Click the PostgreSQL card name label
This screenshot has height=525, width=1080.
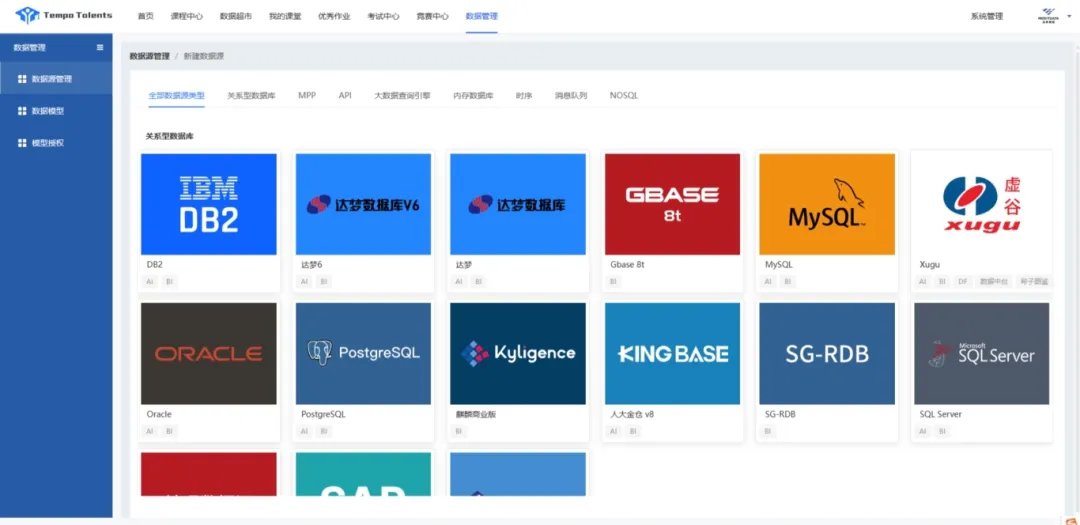point(323,414)
